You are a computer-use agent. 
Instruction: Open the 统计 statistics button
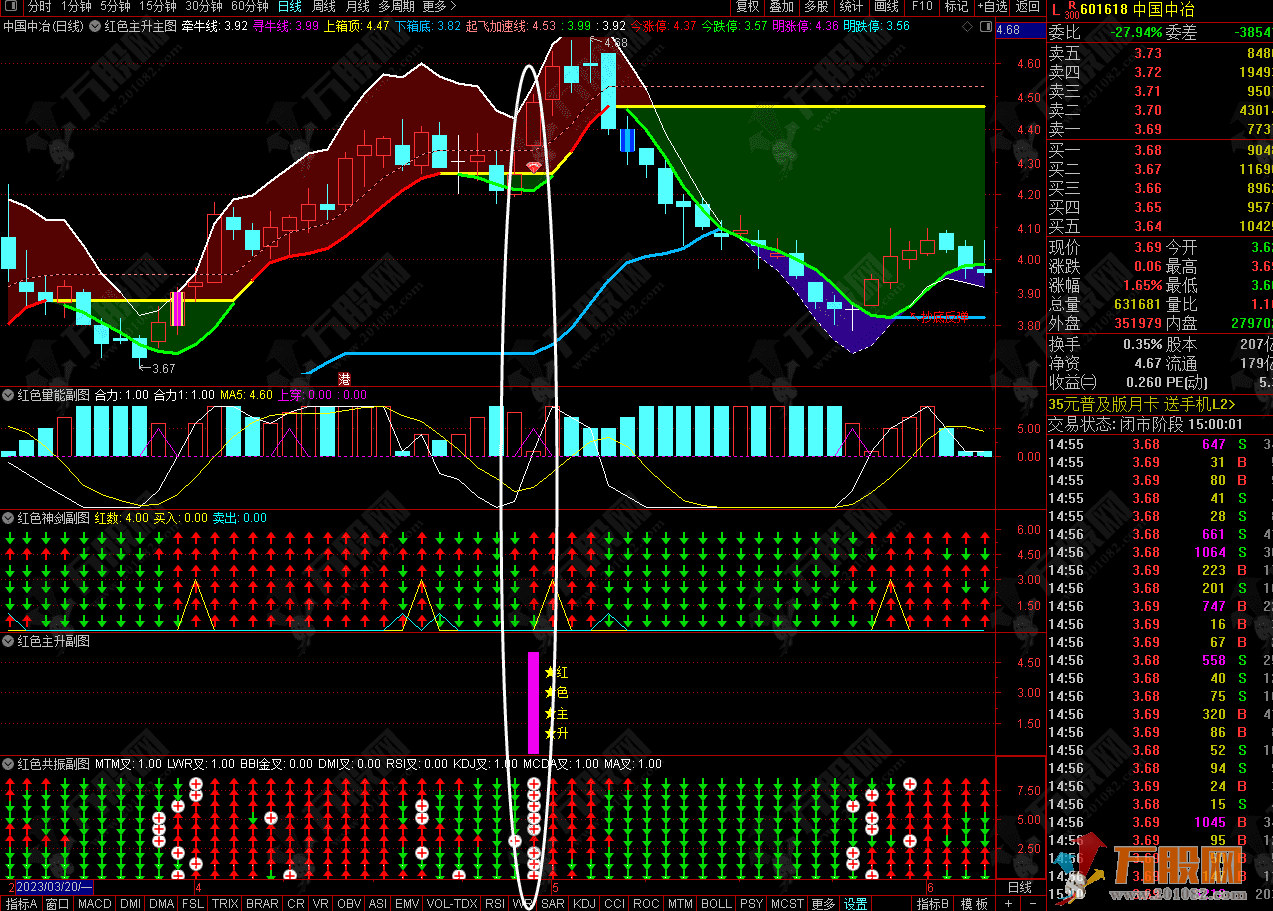click(851, 6)
